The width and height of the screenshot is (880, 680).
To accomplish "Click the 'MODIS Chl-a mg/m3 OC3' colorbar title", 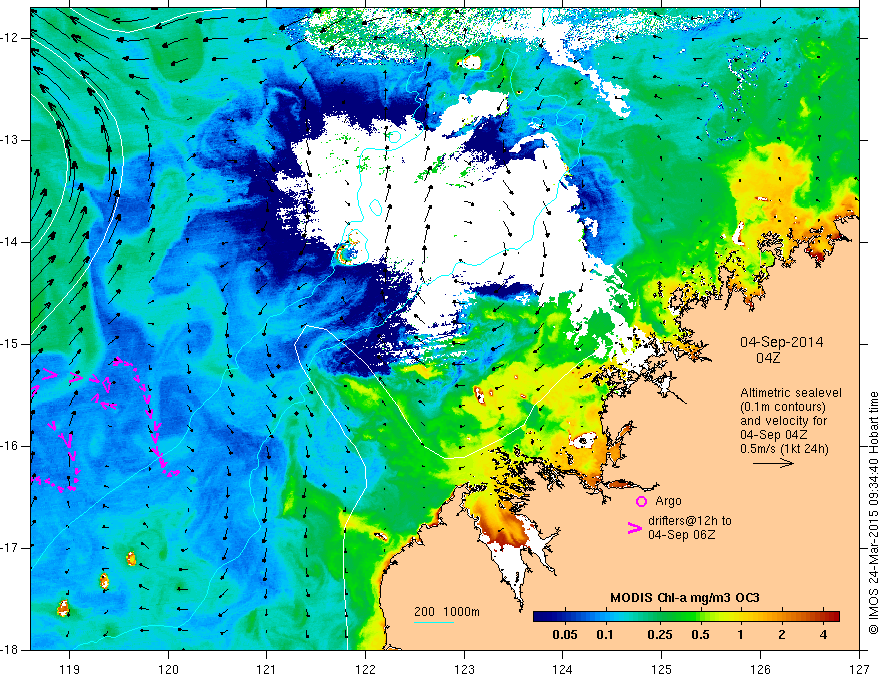I will click(x=685, y=598).
